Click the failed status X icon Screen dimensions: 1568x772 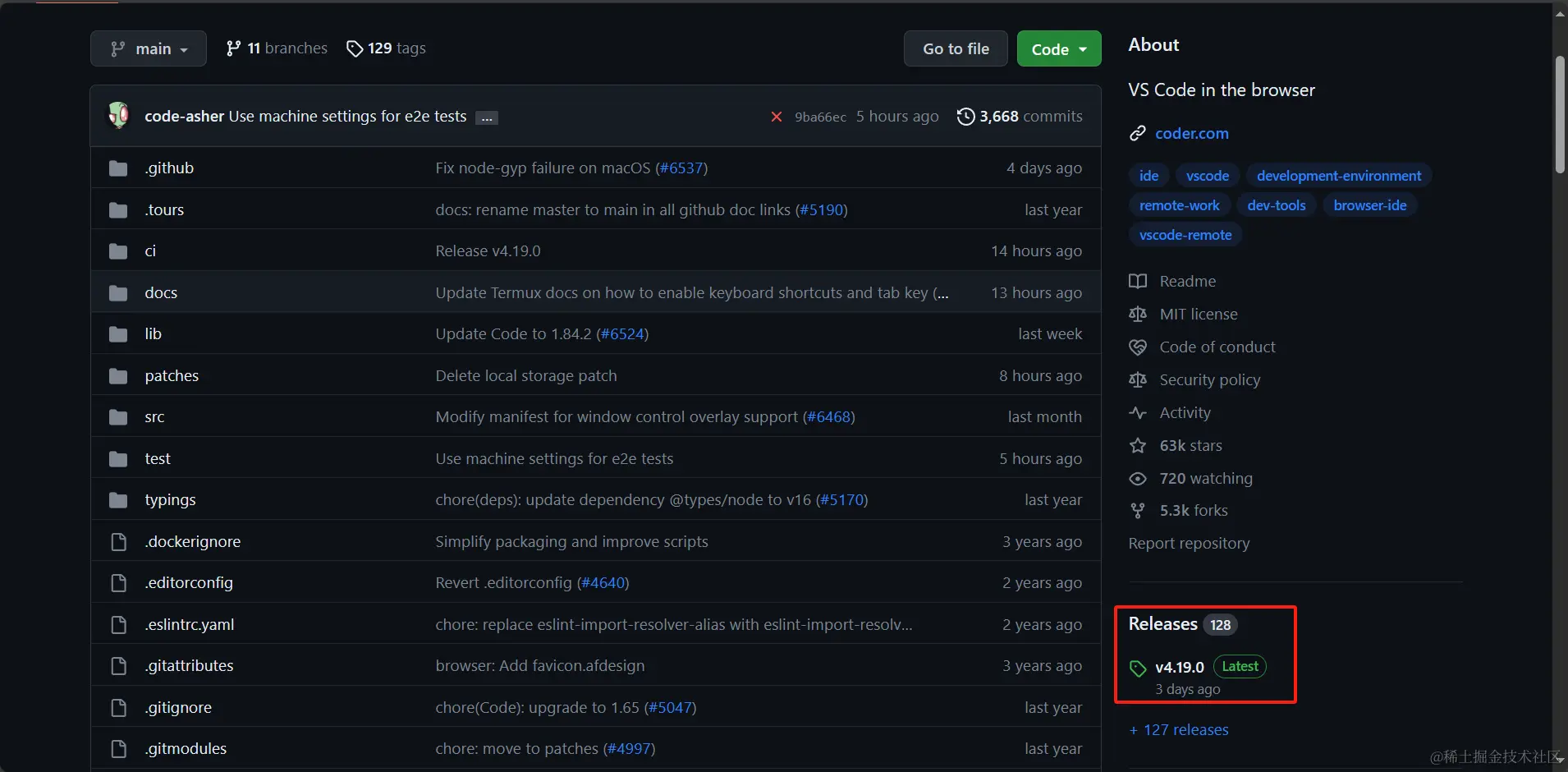pyautogui.click(x=776, y=117)
